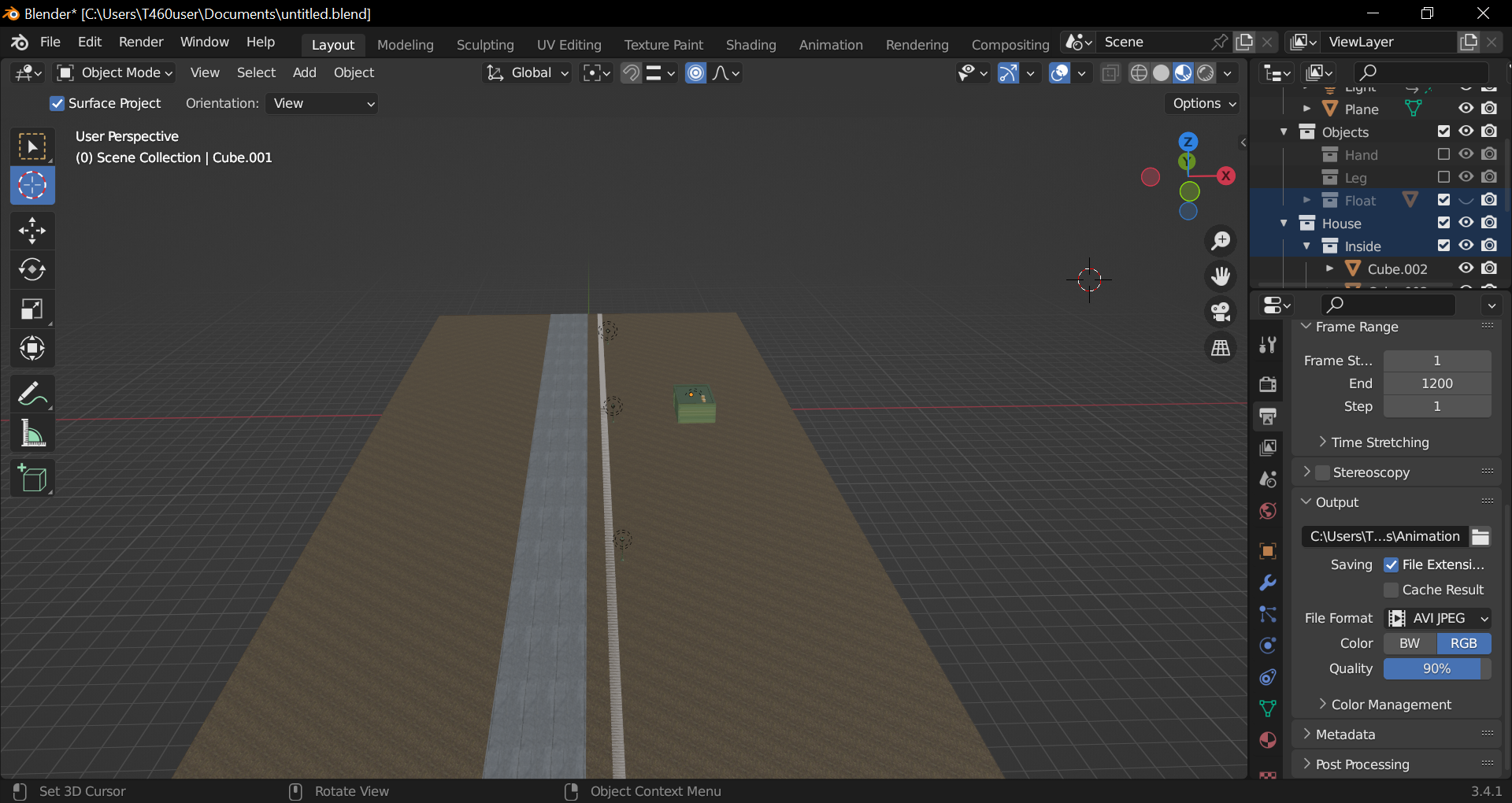The width and height of the screenshot is (1512, 803).
Task: Open the View Layer properties tab
Action: (x=1268, y=447)
